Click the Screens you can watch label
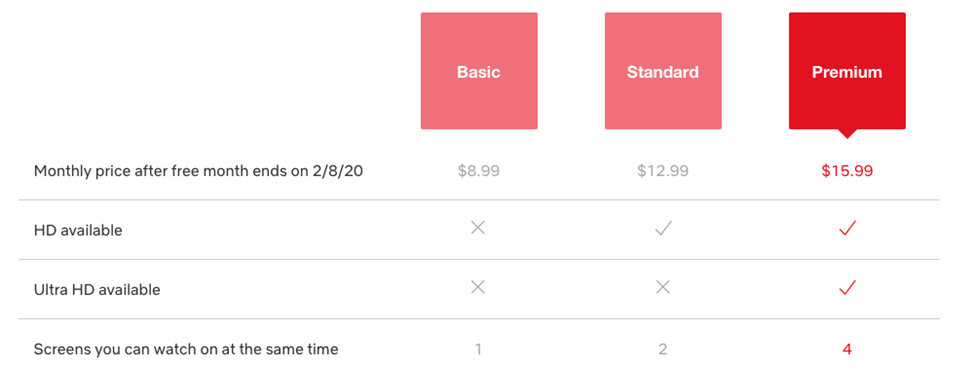The width and height of the screenshot is (975, 375). [186, 350]
